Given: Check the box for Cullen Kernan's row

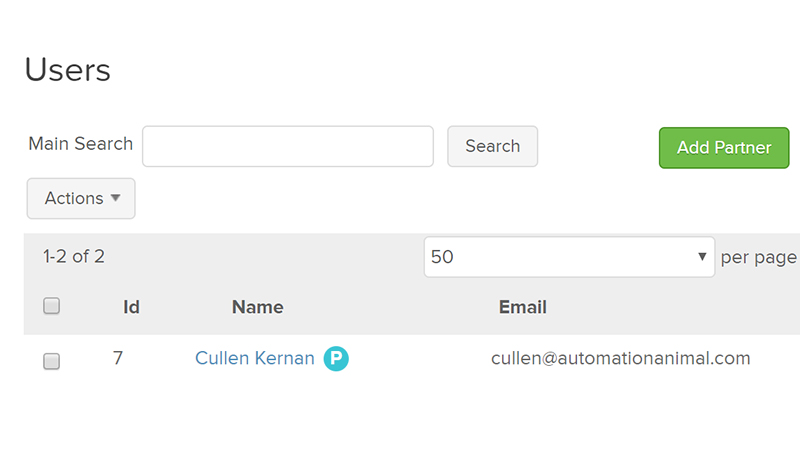Looking at the screenshot, I should [52, 361].
